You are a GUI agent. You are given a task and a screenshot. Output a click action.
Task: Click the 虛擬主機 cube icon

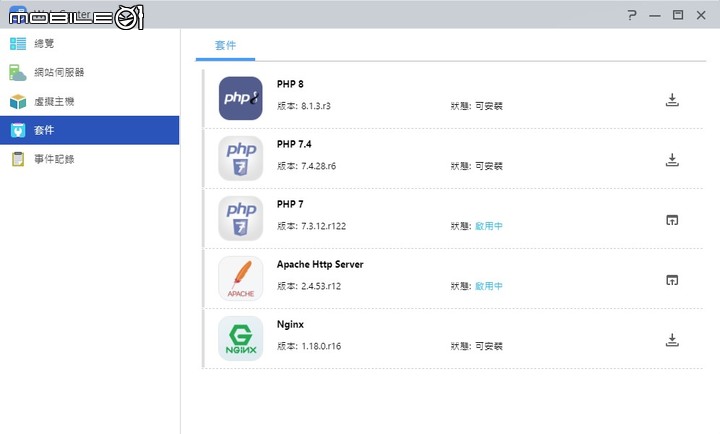coord(18,101)
